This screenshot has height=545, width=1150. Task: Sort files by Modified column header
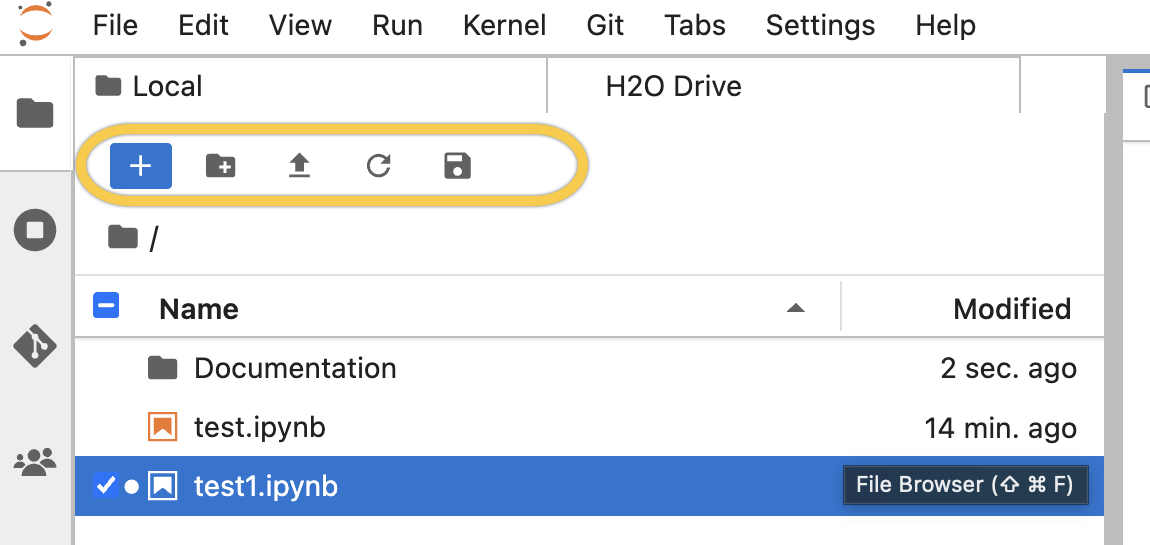click(x=1011, y=309)
